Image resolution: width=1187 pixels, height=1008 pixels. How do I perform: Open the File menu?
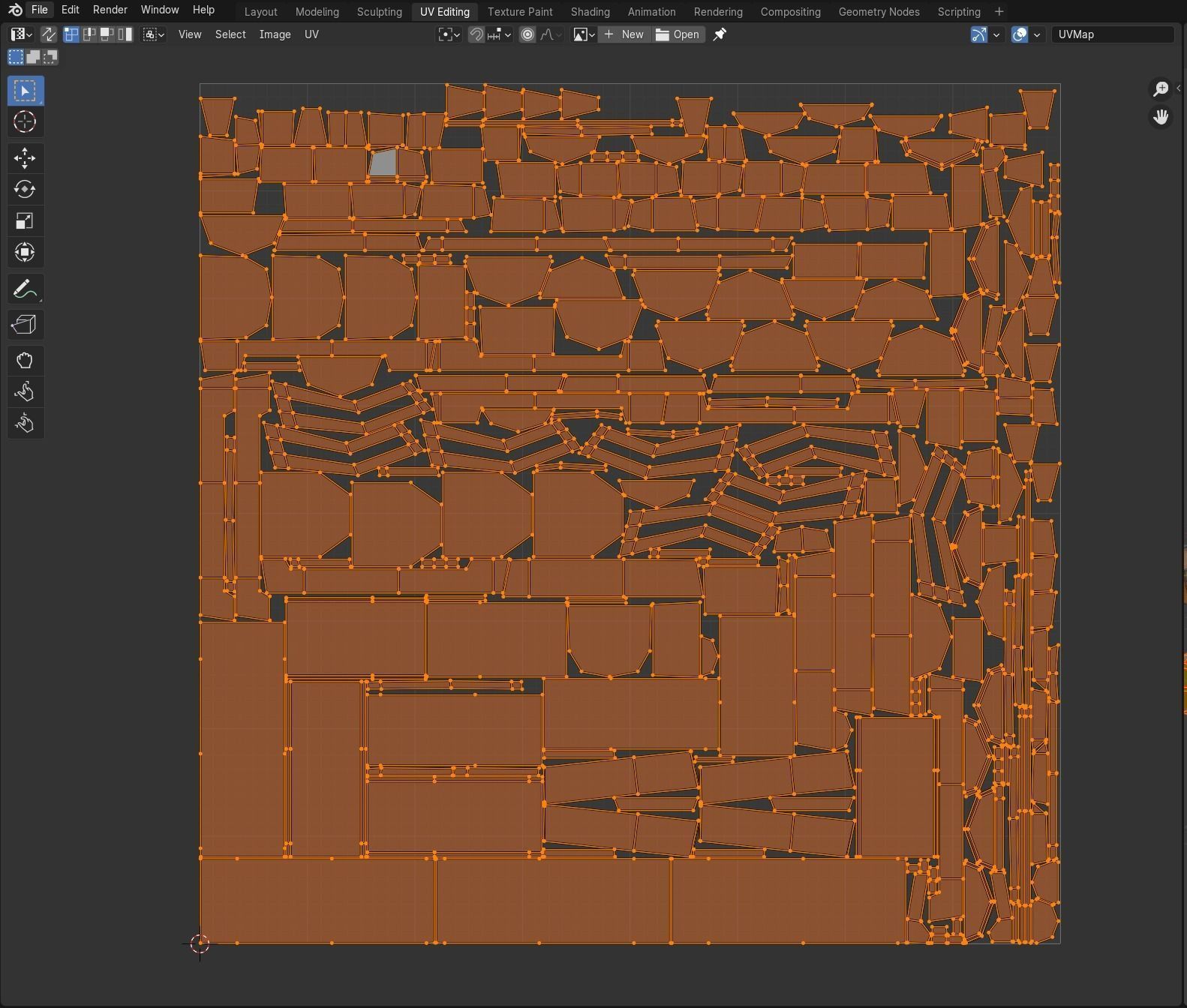tap(40, 10)
